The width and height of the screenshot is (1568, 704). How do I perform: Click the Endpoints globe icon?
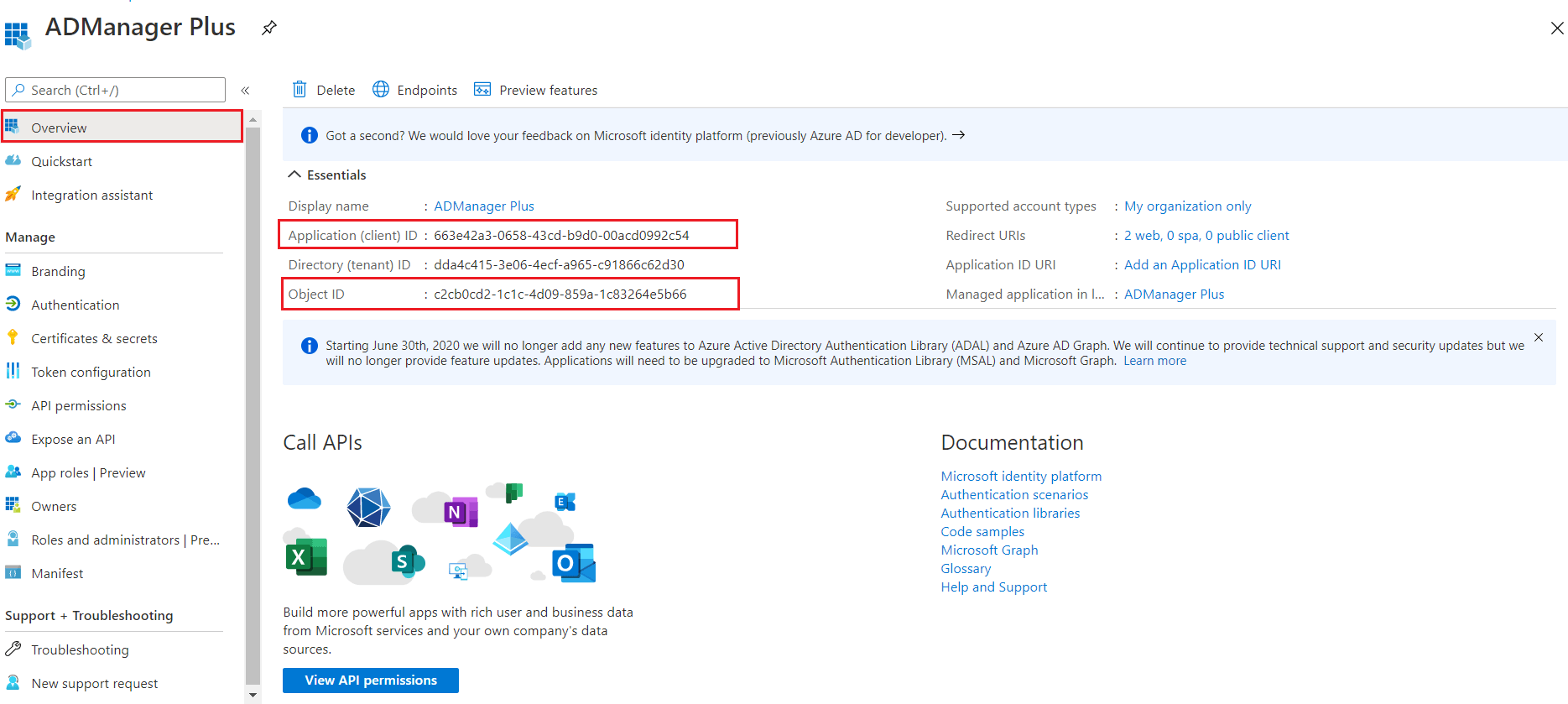point(381,89)
